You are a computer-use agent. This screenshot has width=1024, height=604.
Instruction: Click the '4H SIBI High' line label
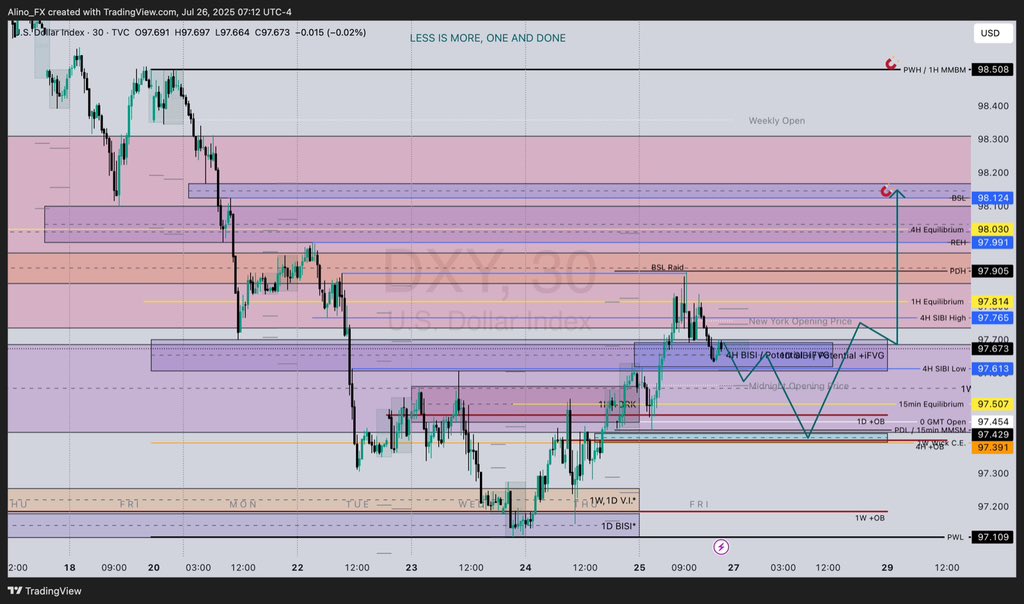[x=942, y=318]
